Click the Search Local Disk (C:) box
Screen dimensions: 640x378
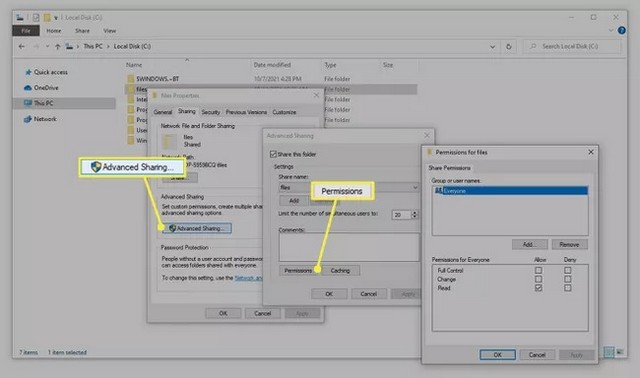(572, 47)
